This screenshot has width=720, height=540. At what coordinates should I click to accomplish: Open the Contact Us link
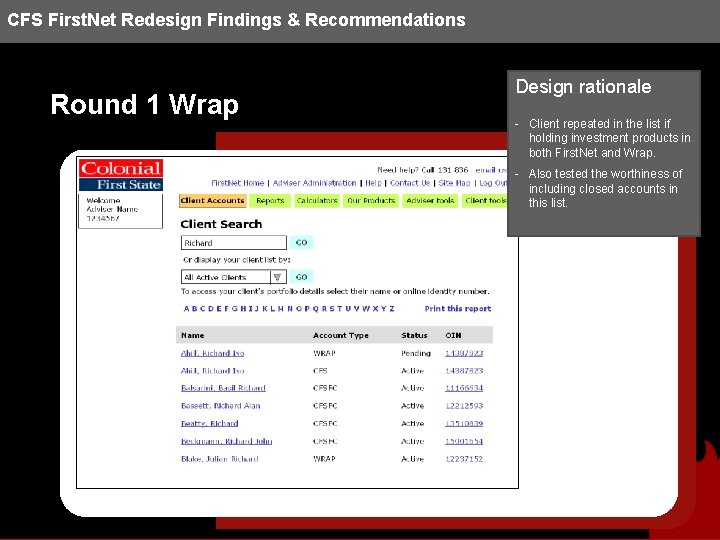(x=410, y=183)
